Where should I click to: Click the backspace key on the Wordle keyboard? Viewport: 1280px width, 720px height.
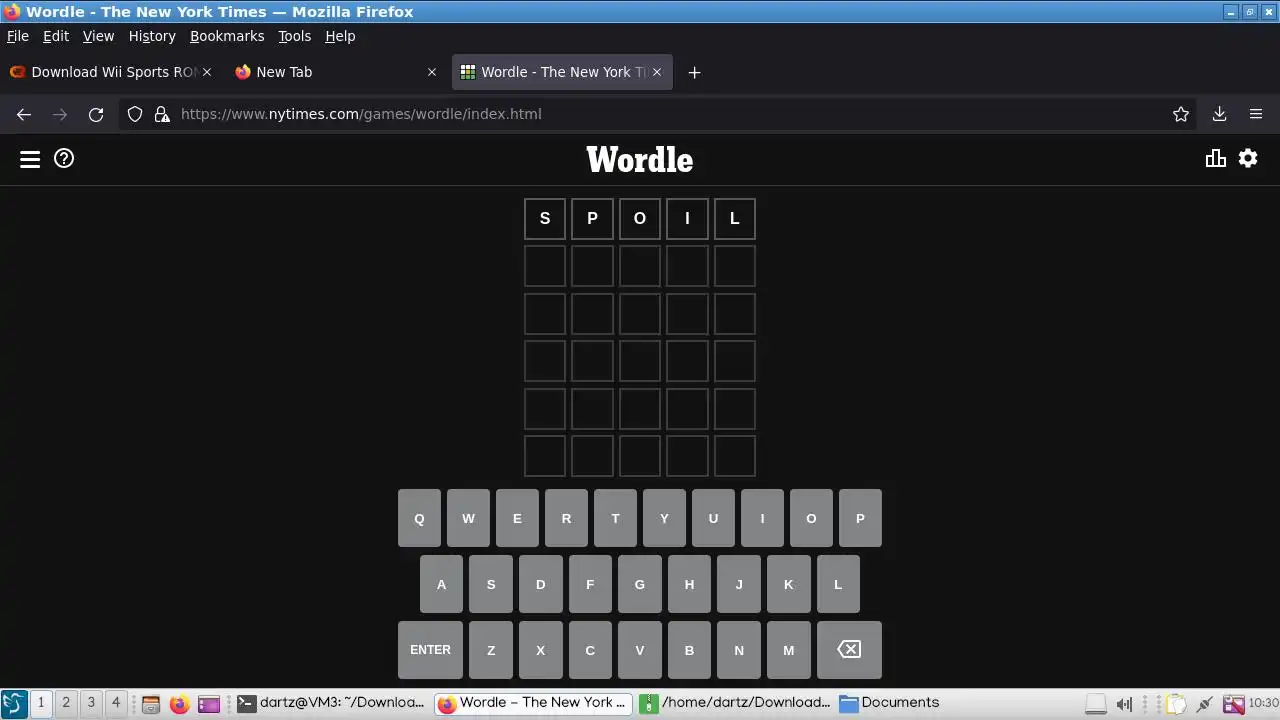pos(849,650)
